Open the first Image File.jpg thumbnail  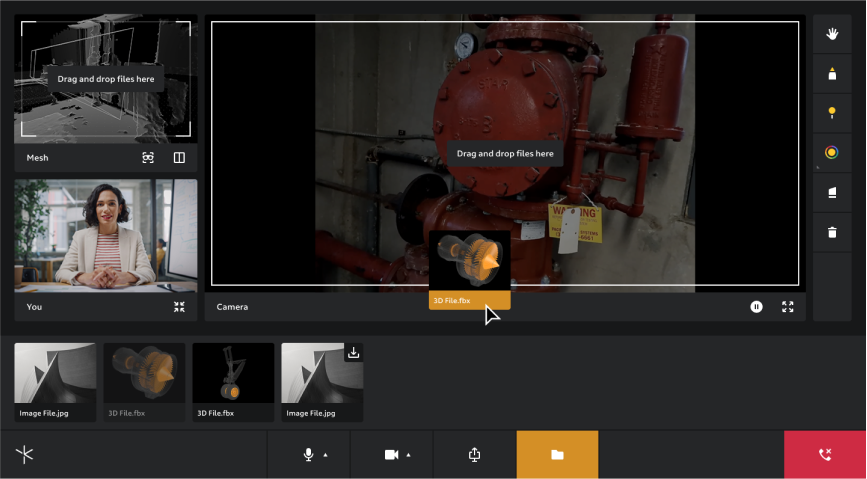click(55, 382)
